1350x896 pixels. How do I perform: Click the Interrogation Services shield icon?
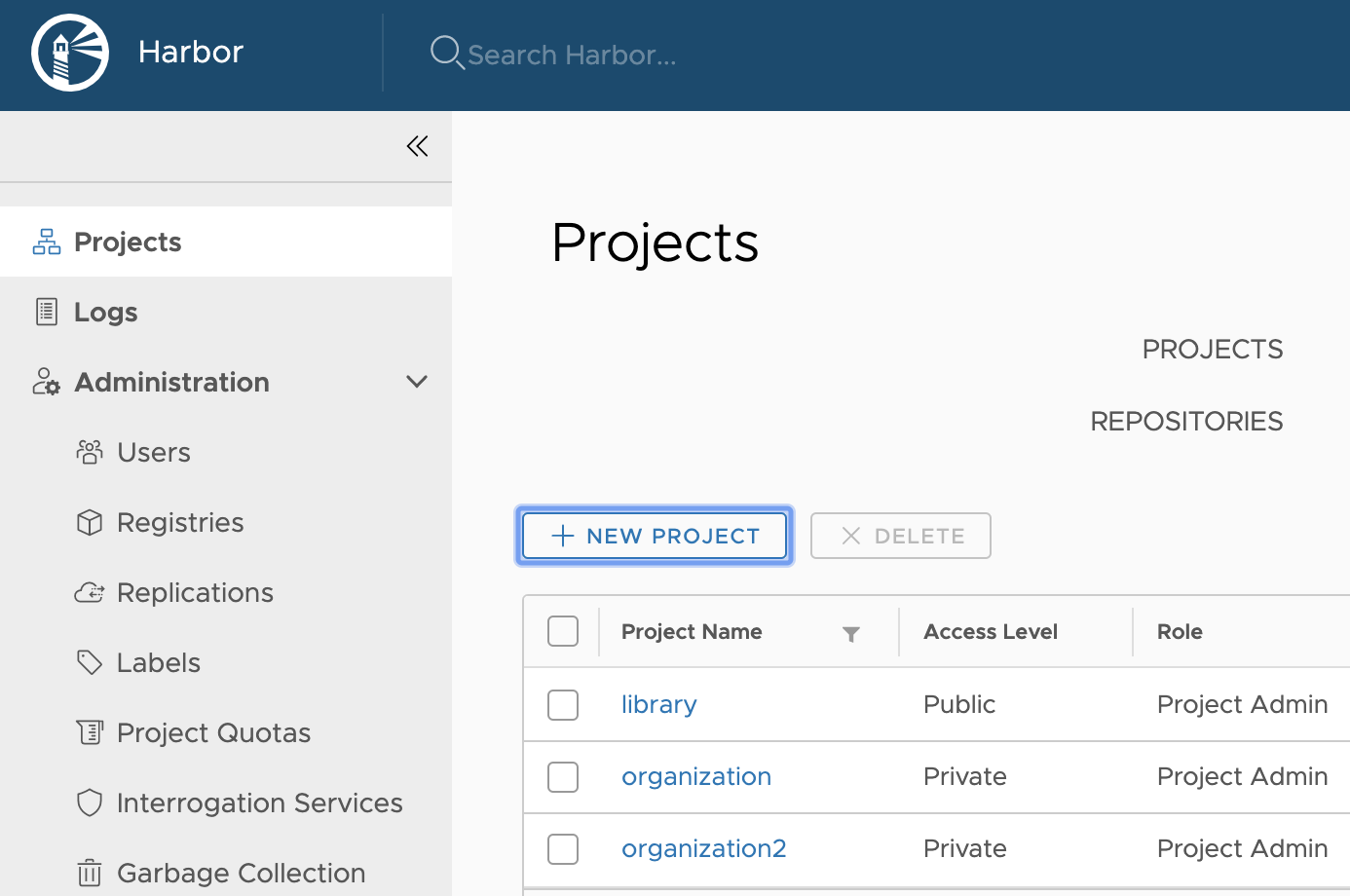coord(90,803)
